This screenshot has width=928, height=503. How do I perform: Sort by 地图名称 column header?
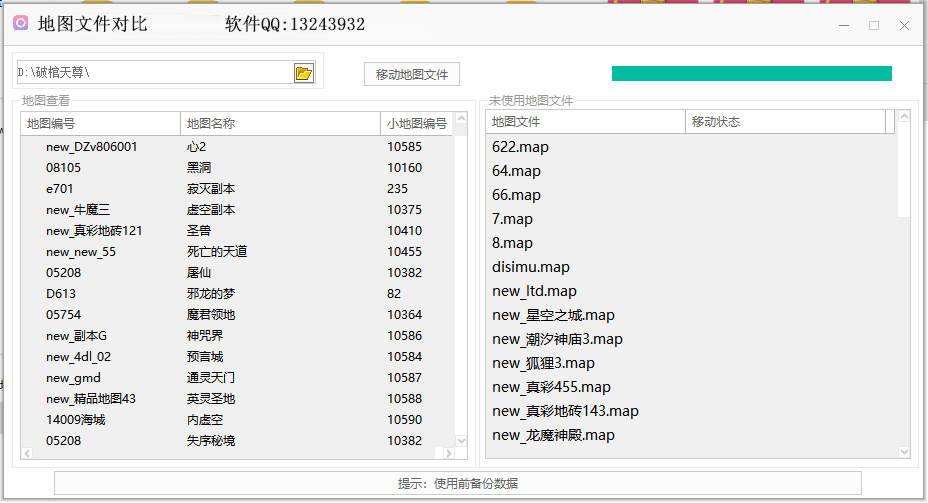(x=280, y=124)
